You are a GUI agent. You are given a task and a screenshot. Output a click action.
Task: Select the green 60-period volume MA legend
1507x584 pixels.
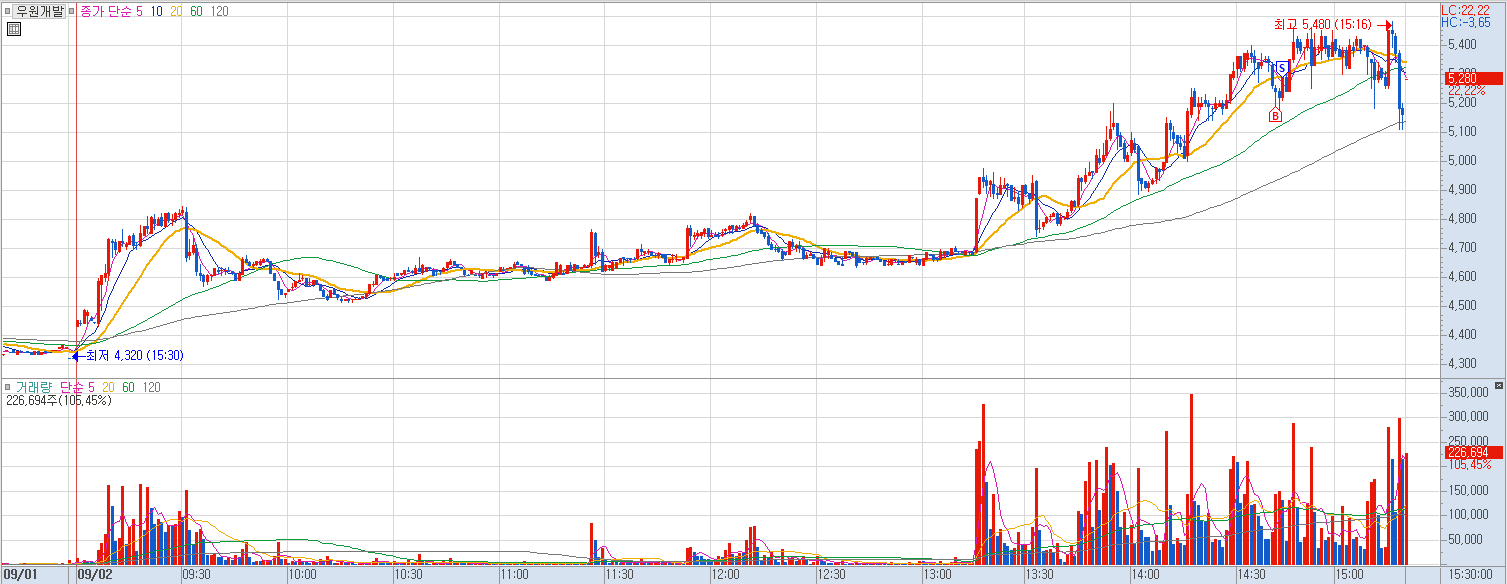[127, 387]
